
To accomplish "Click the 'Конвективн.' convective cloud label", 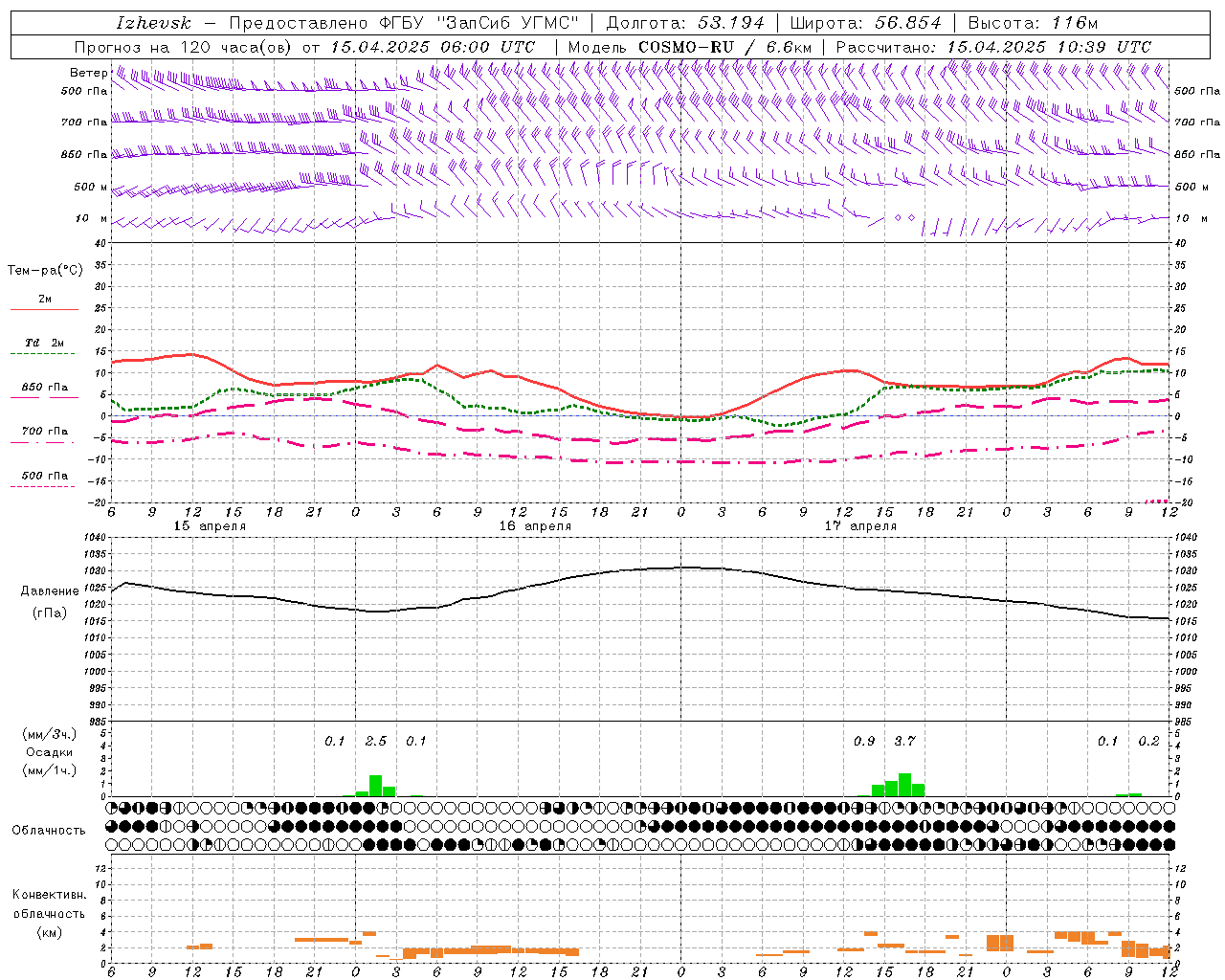I will [49, 895].
